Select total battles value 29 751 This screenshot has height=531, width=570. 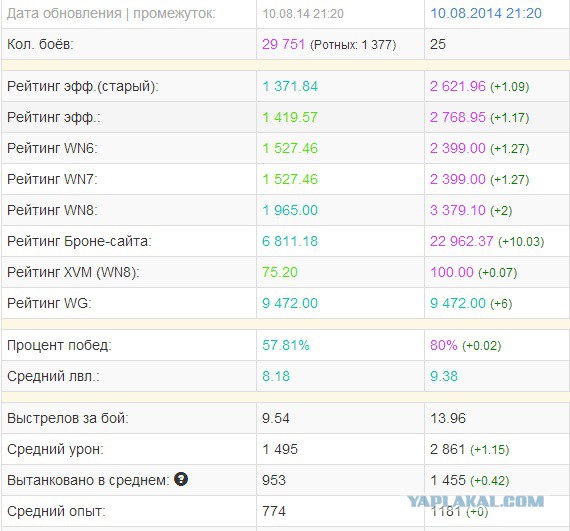(x=283, y=44)
